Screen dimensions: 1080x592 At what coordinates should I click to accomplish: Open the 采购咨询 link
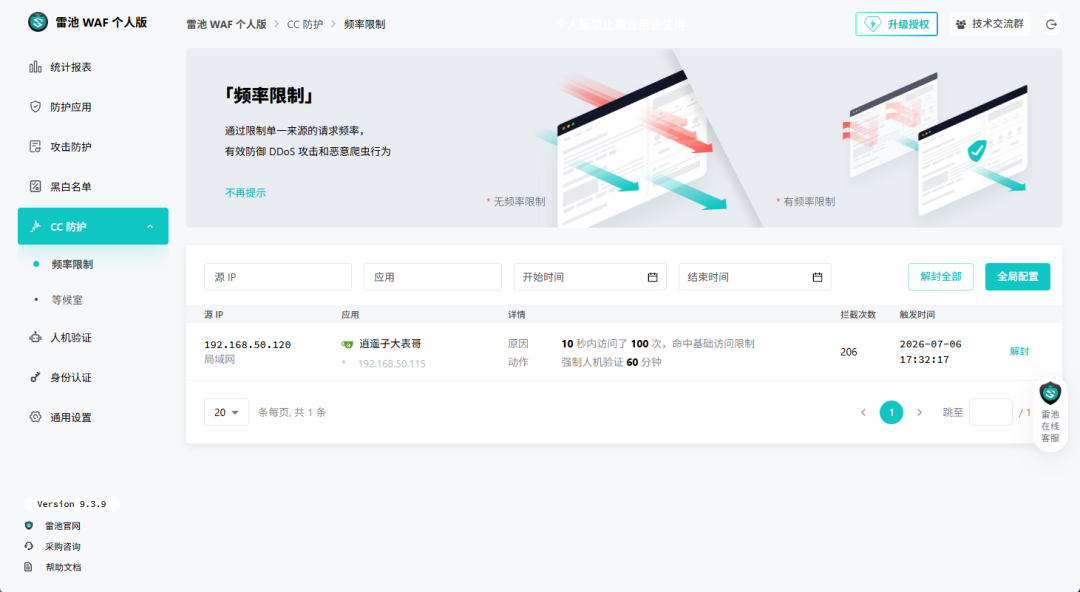[x=63, y=547]
